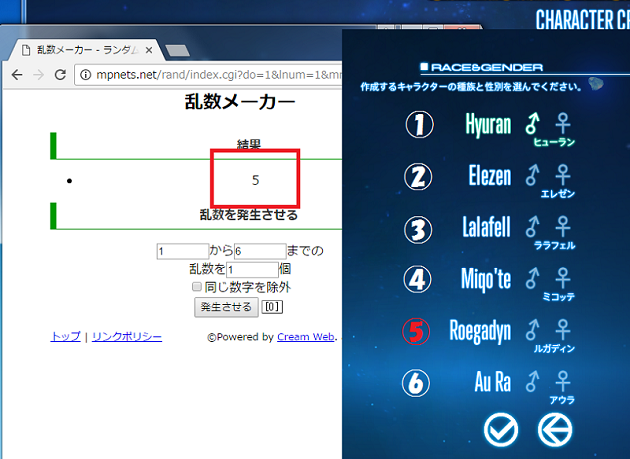Viewport: 630px width, 459px height.
Task: Select the Miqo'te race name
Action: pos(486,279)
